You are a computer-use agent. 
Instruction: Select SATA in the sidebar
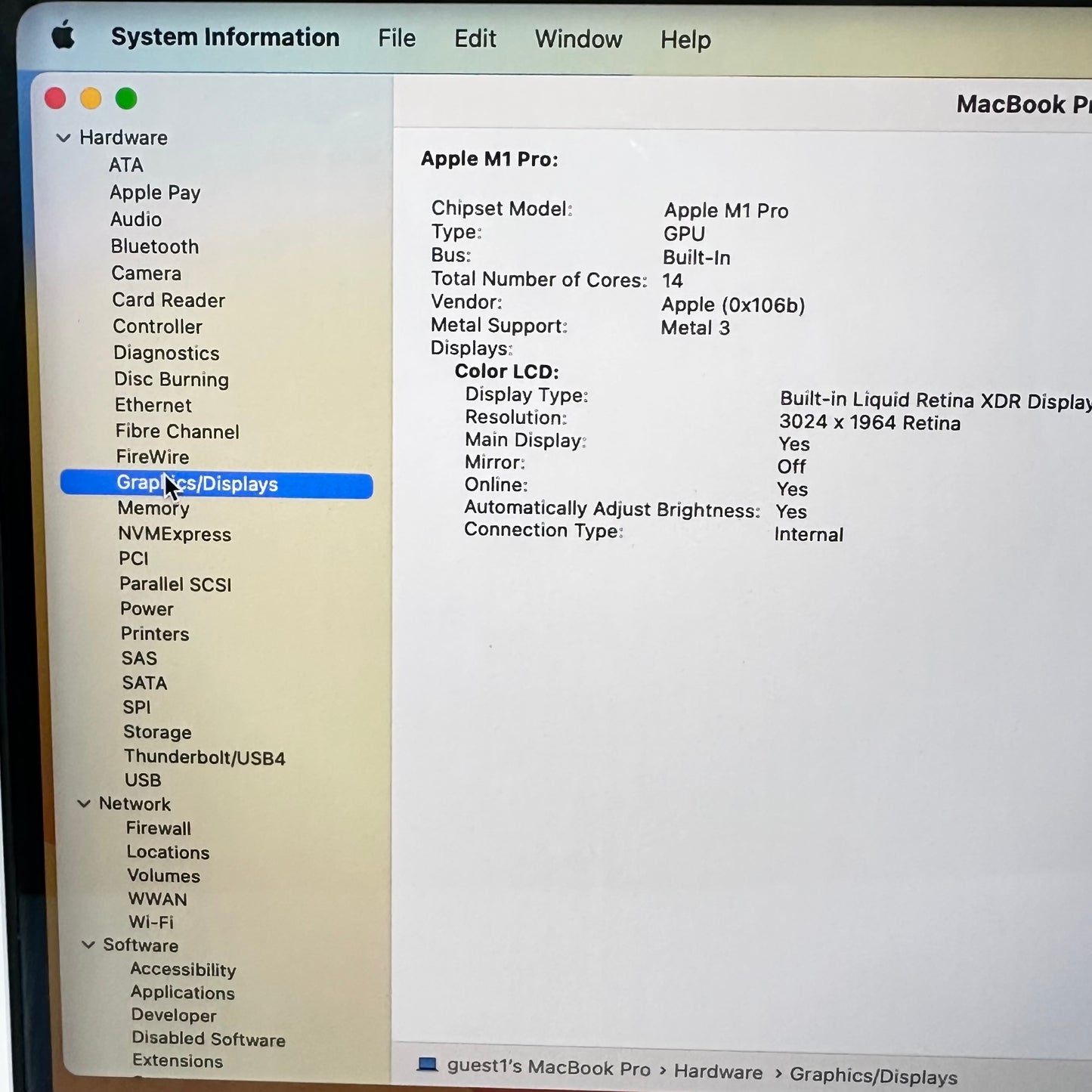144,683
